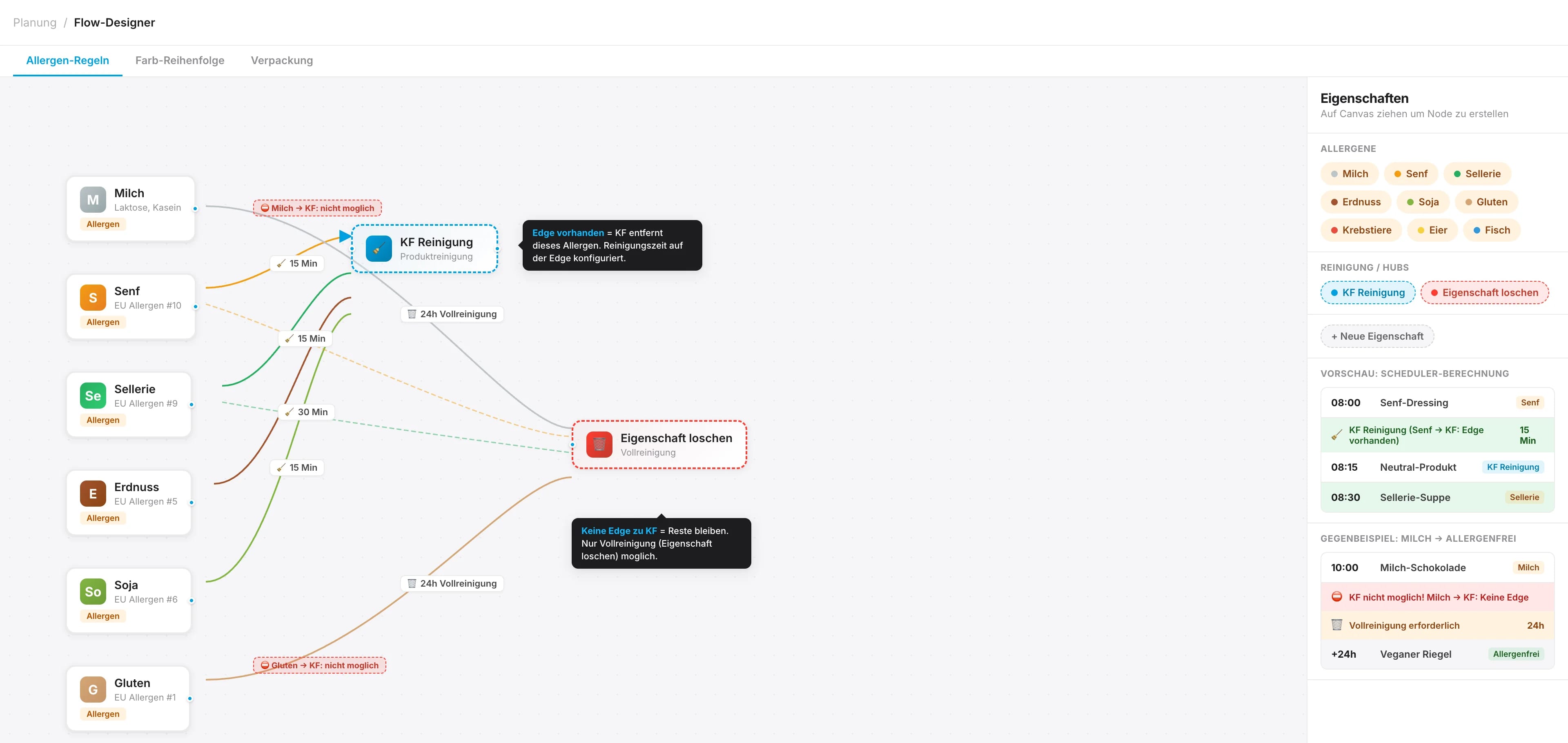The height and width of the screenshot is (743, 1568).
Task: Select the Milch → KF nicht moglich label
Action: pyautogui.click(x=317, y=208)
